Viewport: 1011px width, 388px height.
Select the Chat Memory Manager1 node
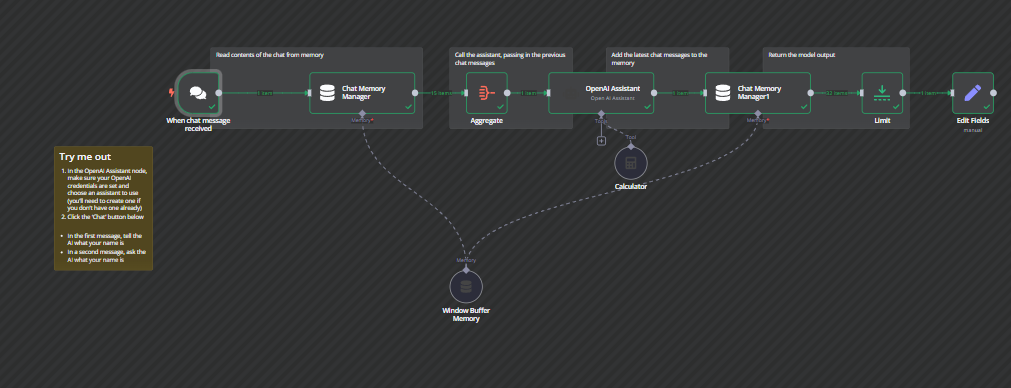point(758,93)
